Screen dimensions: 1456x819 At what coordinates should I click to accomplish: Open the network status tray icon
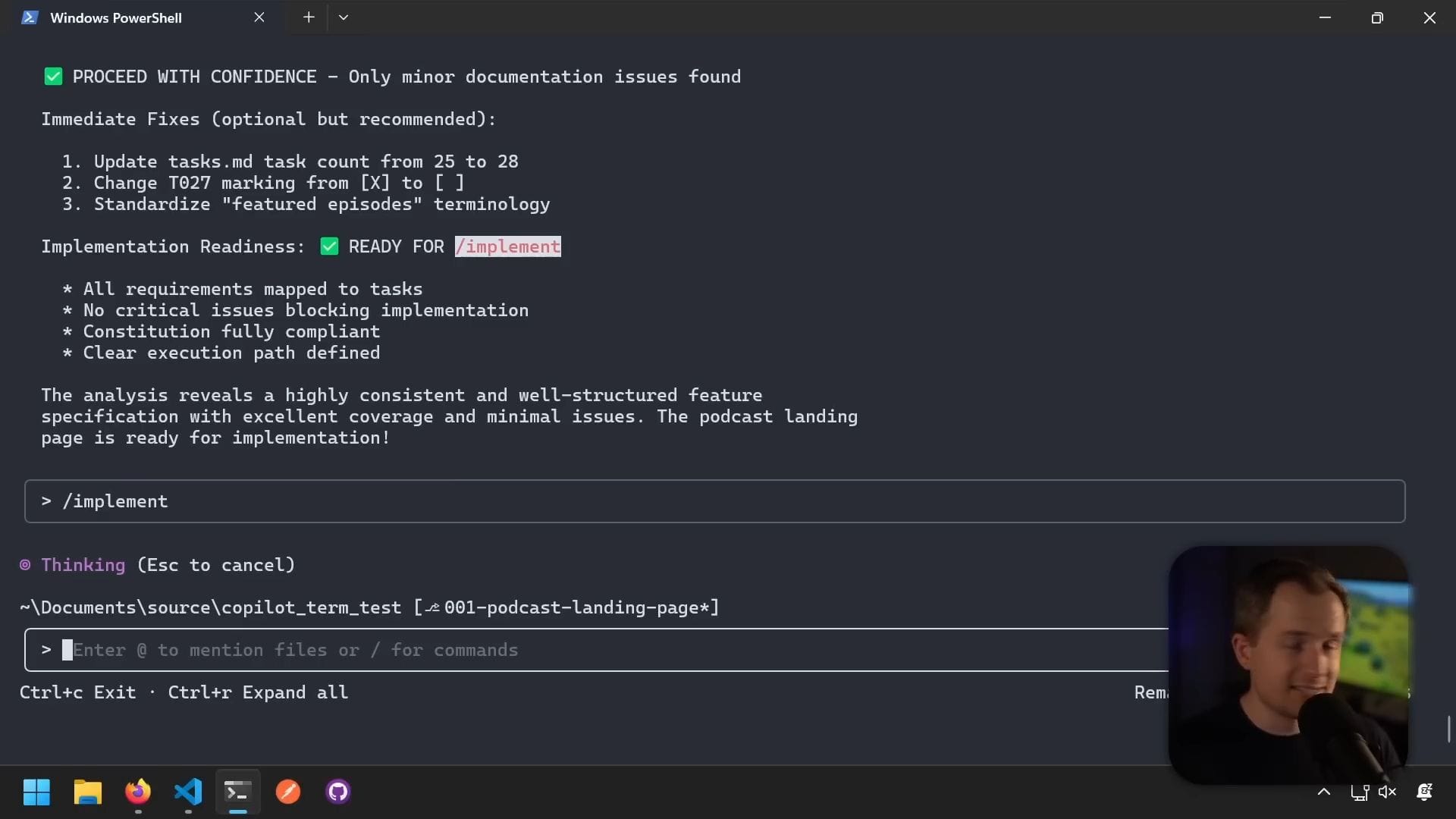coord(1359,792)
